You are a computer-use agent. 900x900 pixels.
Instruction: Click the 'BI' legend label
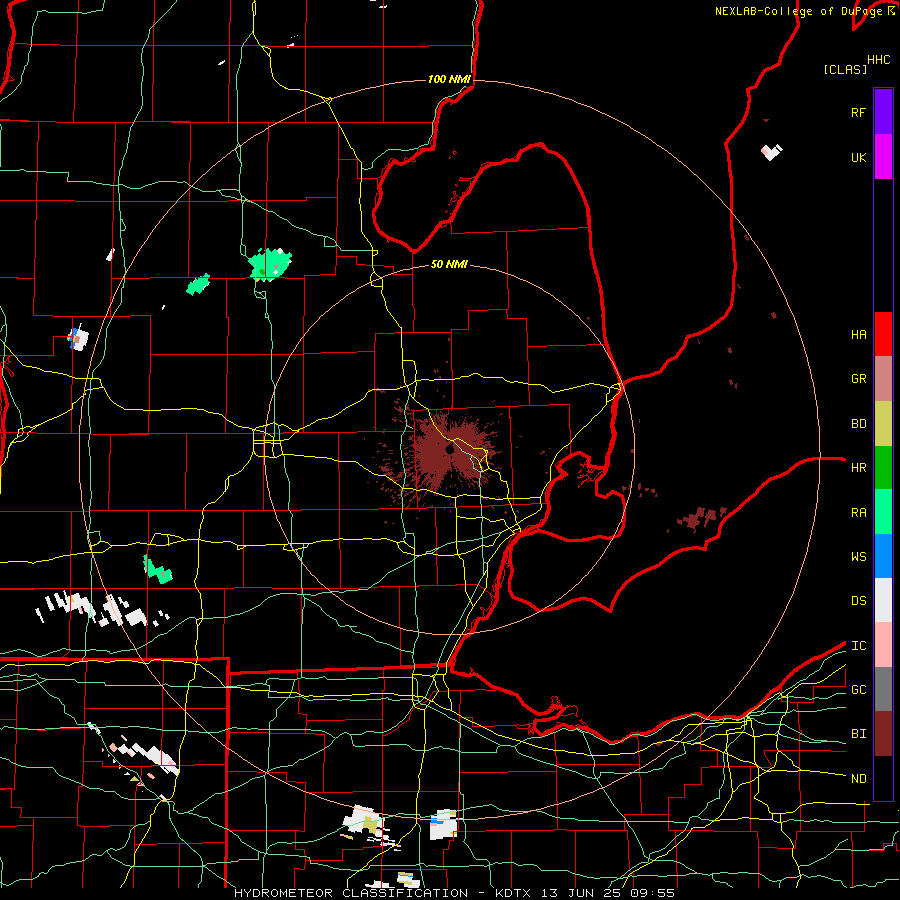(859, 734)
